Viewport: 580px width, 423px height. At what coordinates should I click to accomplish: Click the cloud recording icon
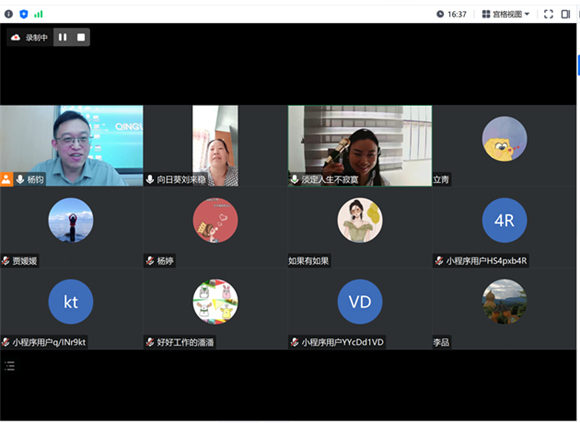(16, 37)
